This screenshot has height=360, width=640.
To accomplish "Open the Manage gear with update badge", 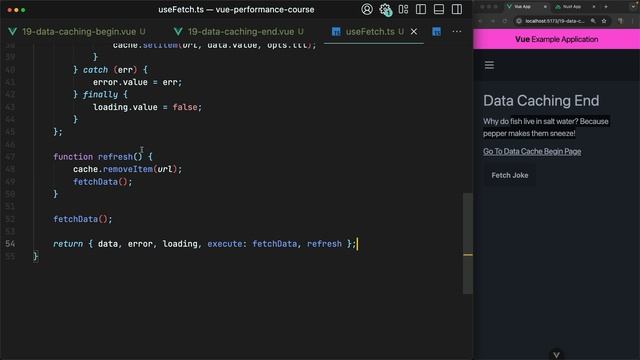I will click(385, 9).
